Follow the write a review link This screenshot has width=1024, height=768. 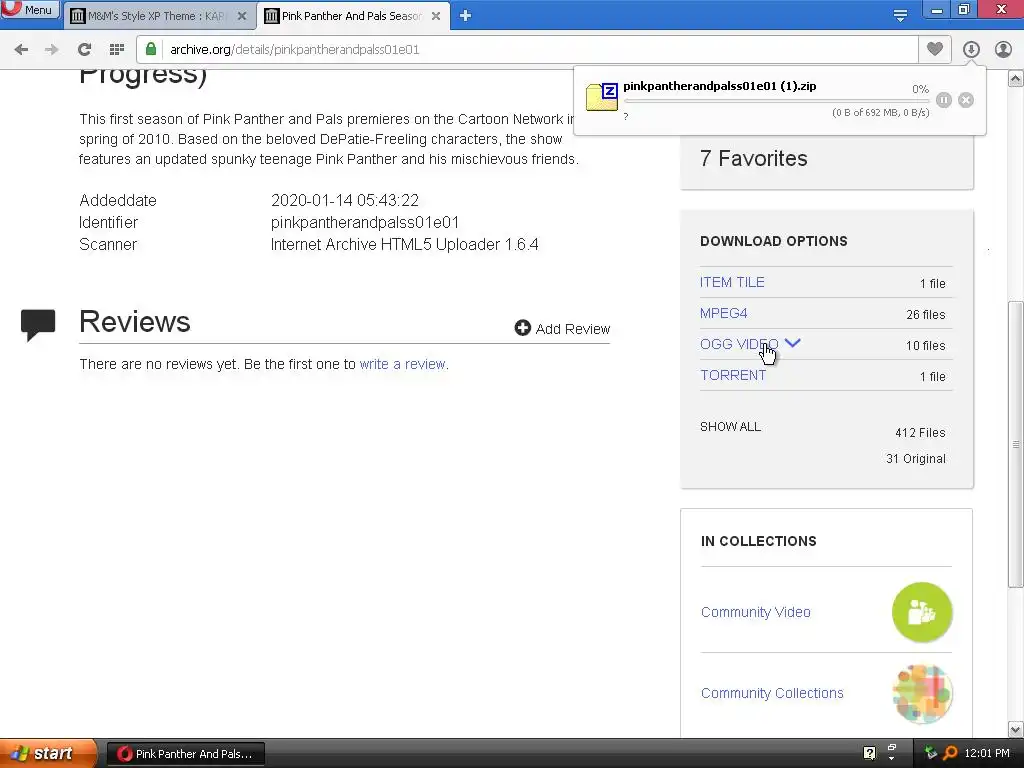tap(403, 364)
